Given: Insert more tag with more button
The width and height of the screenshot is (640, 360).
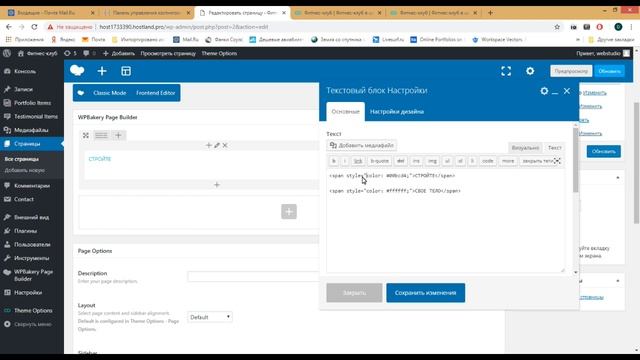Looking at the screenshot, I should 508,161.
